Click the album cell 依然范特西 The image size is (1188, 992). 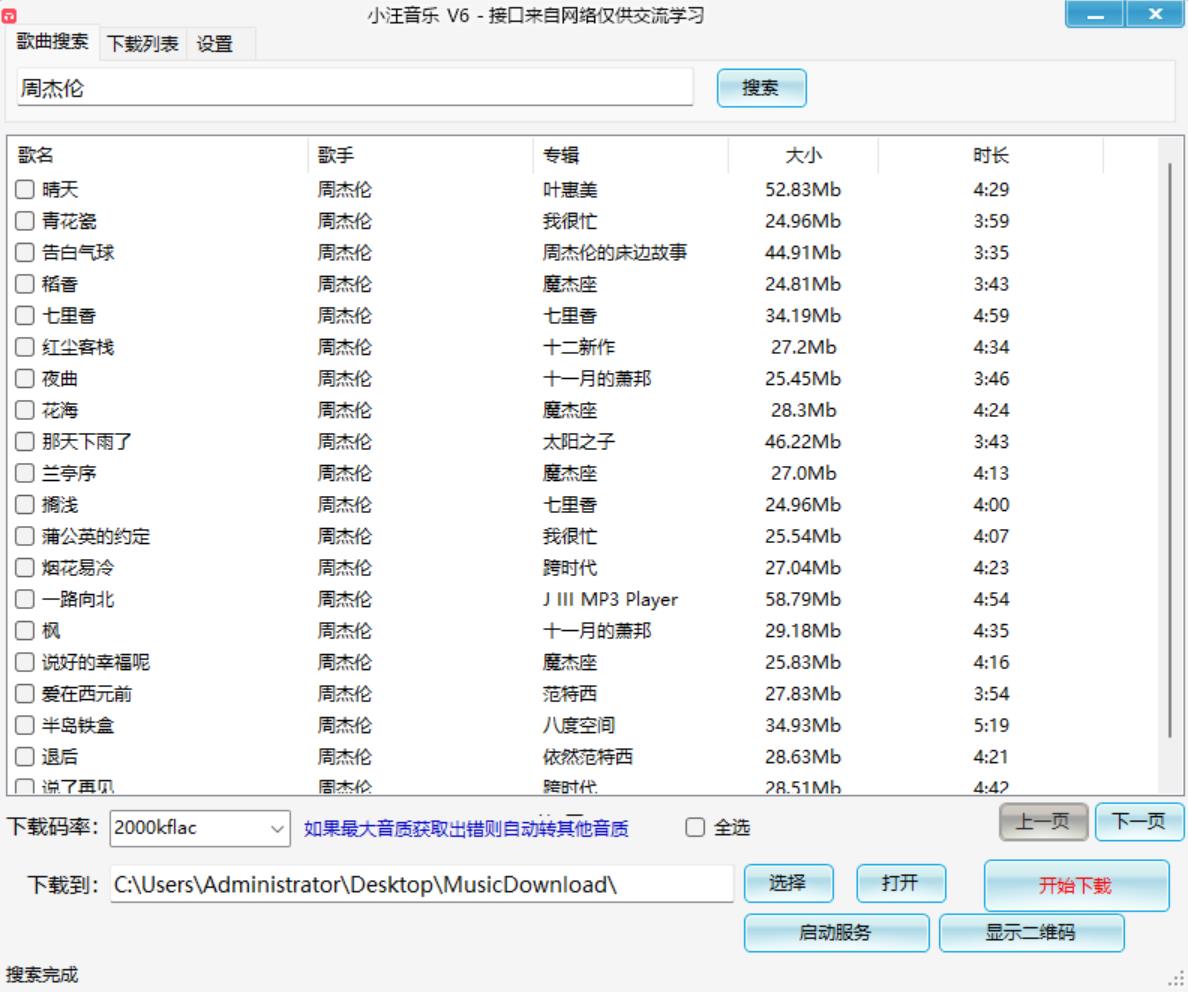pos(588,756)
